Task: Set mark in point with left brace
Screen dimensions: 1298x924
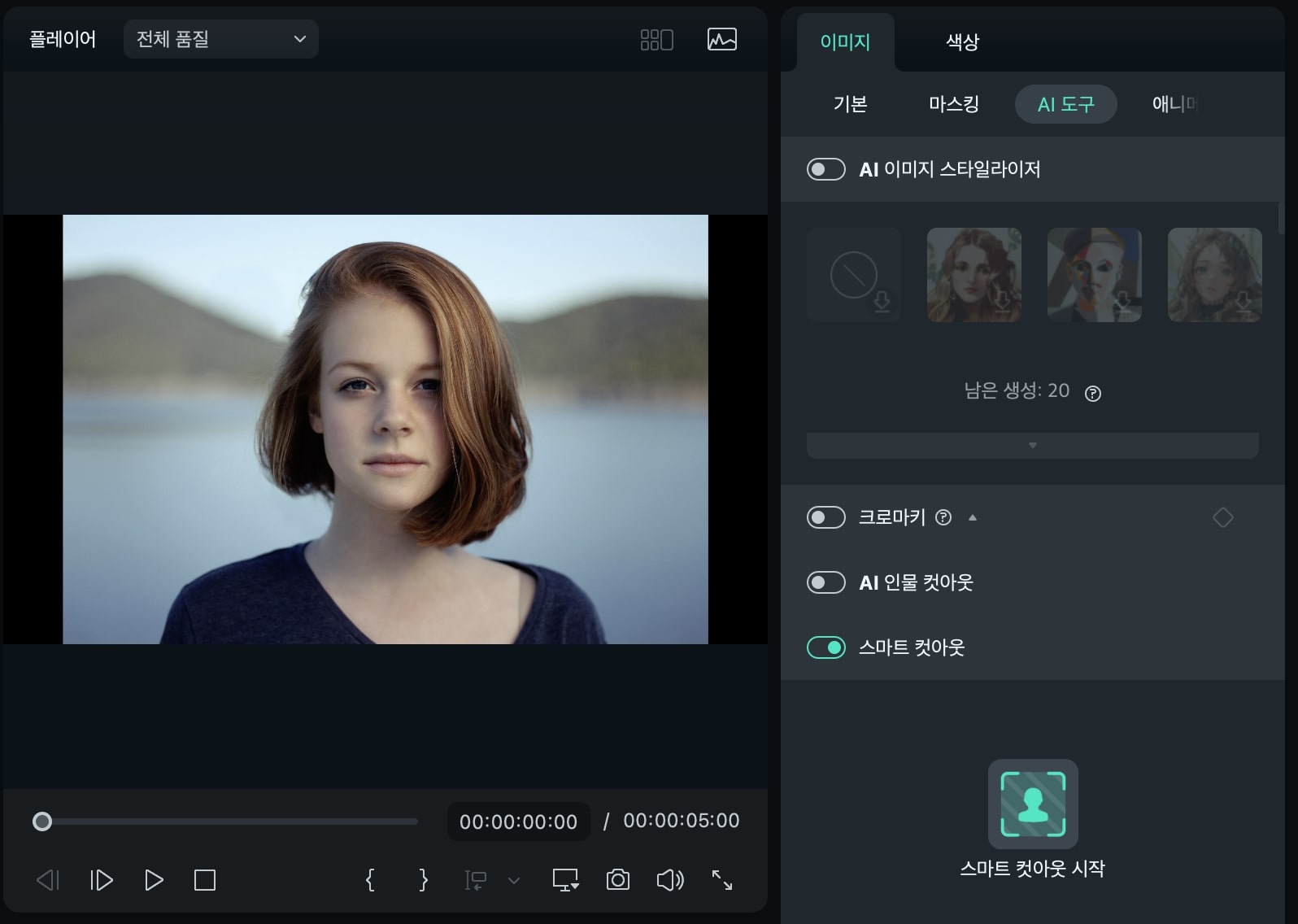Action: [x=370, y=880]
